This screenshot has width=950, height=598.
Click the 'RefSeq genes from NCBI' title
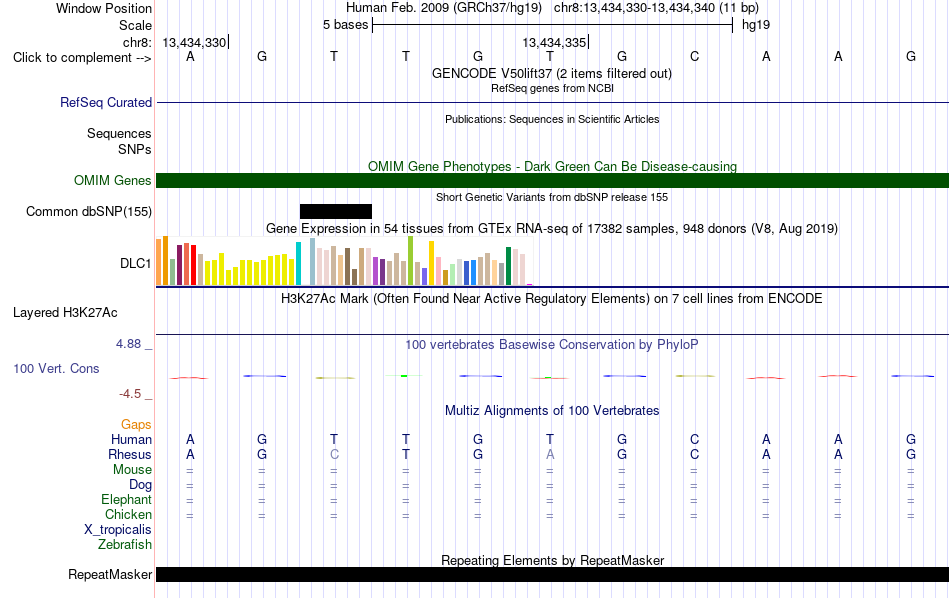tap(553, 88)
